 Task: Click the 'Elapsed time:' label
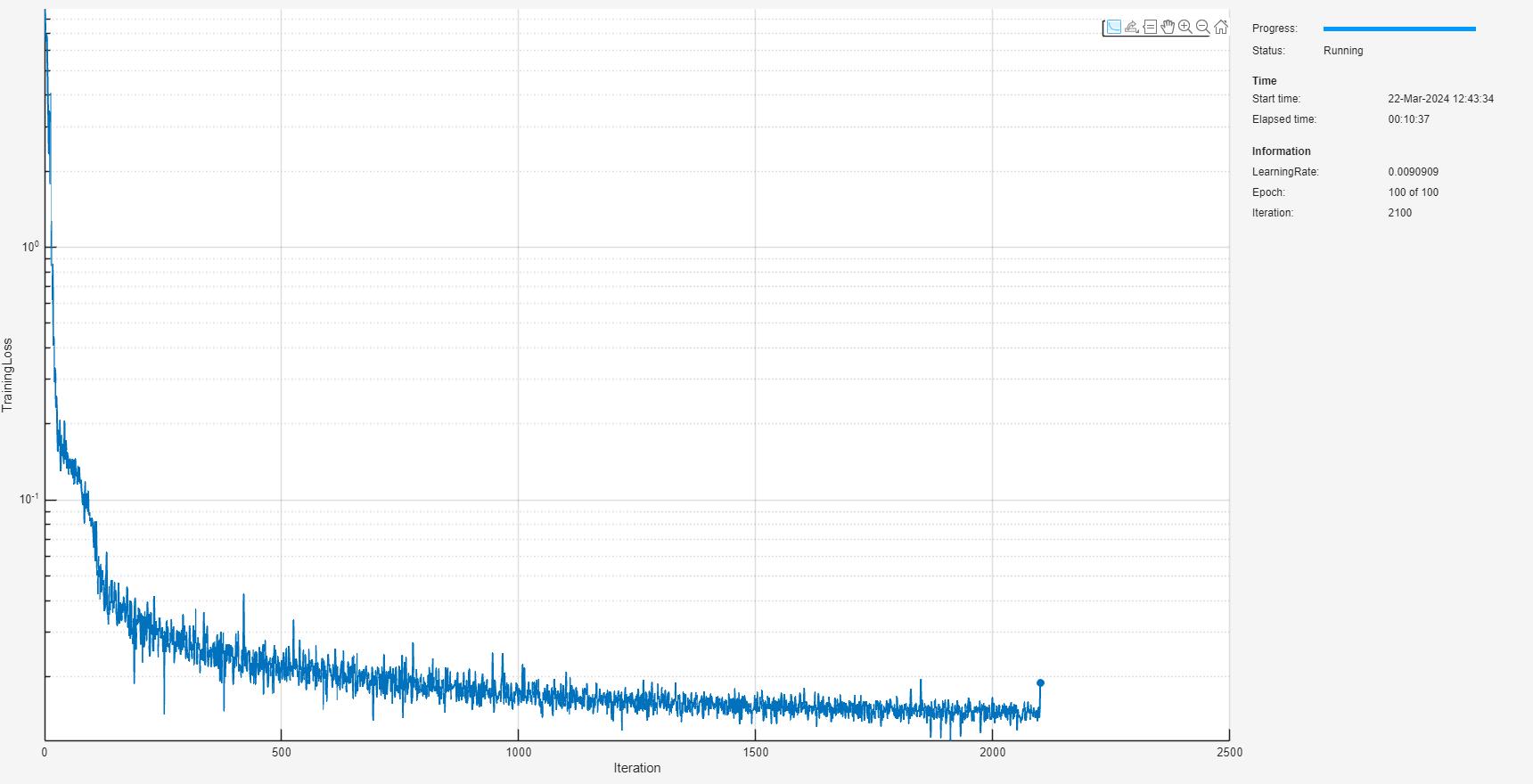(1284, 119)
